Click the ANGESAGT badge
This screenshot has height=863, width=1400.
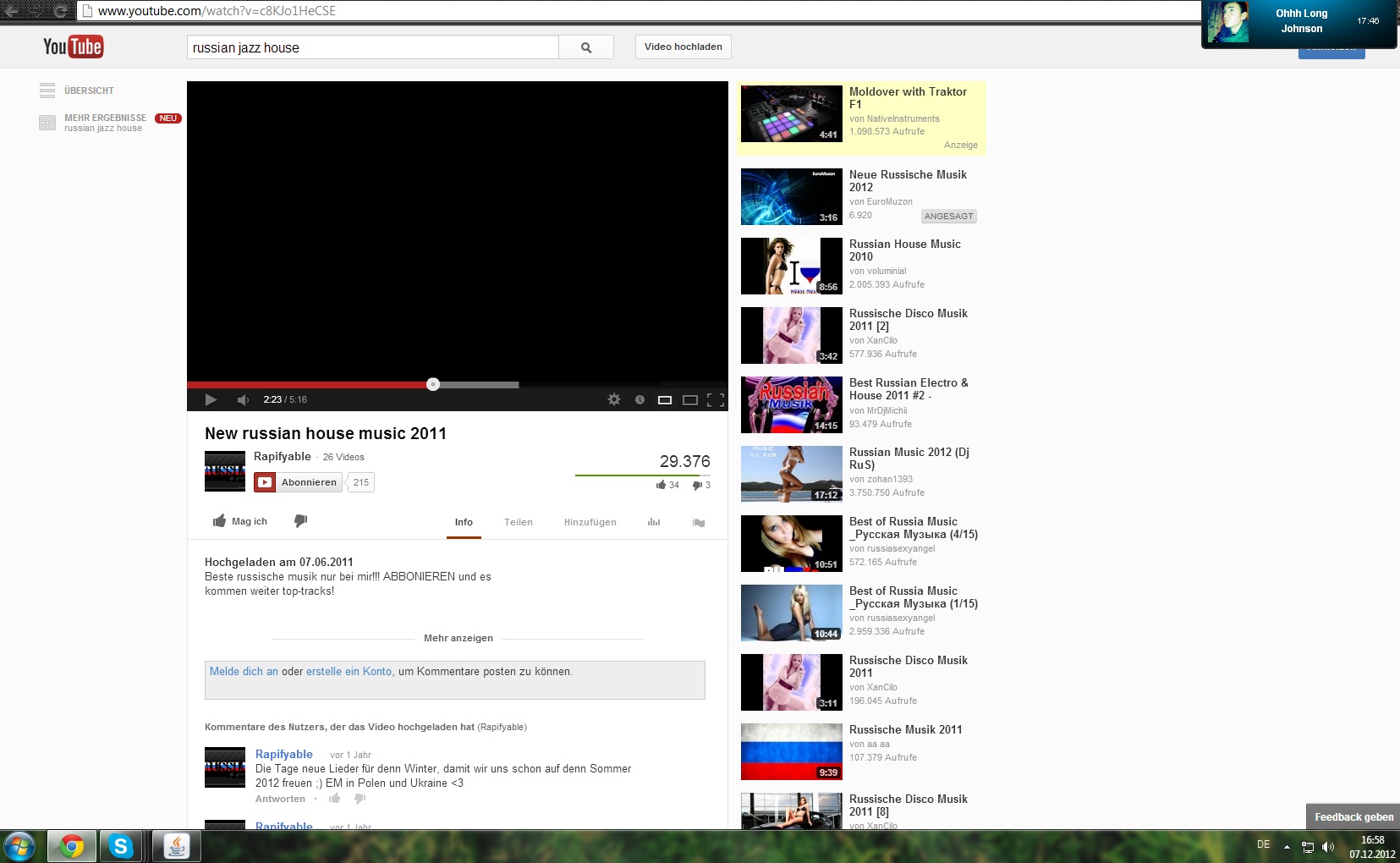pos(948,216)
